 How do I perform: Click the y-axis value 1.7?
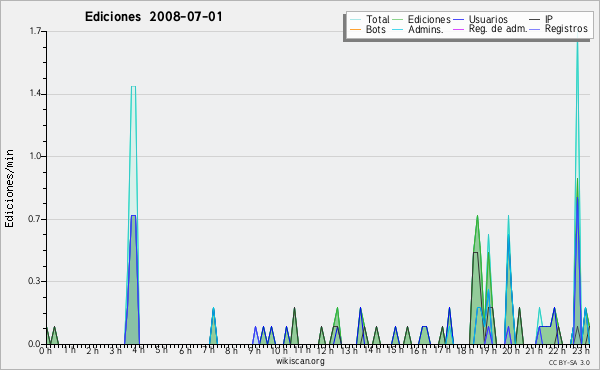(35, 31)
